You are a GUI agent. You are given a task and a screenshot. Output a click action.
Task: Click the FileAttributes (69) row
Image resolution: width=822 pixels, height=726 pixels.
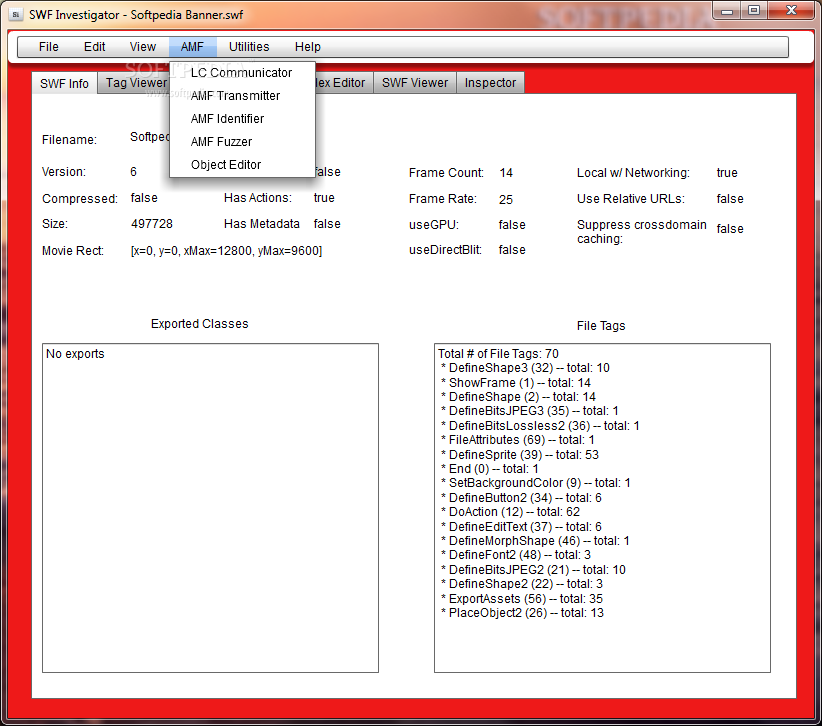(518, 440)
